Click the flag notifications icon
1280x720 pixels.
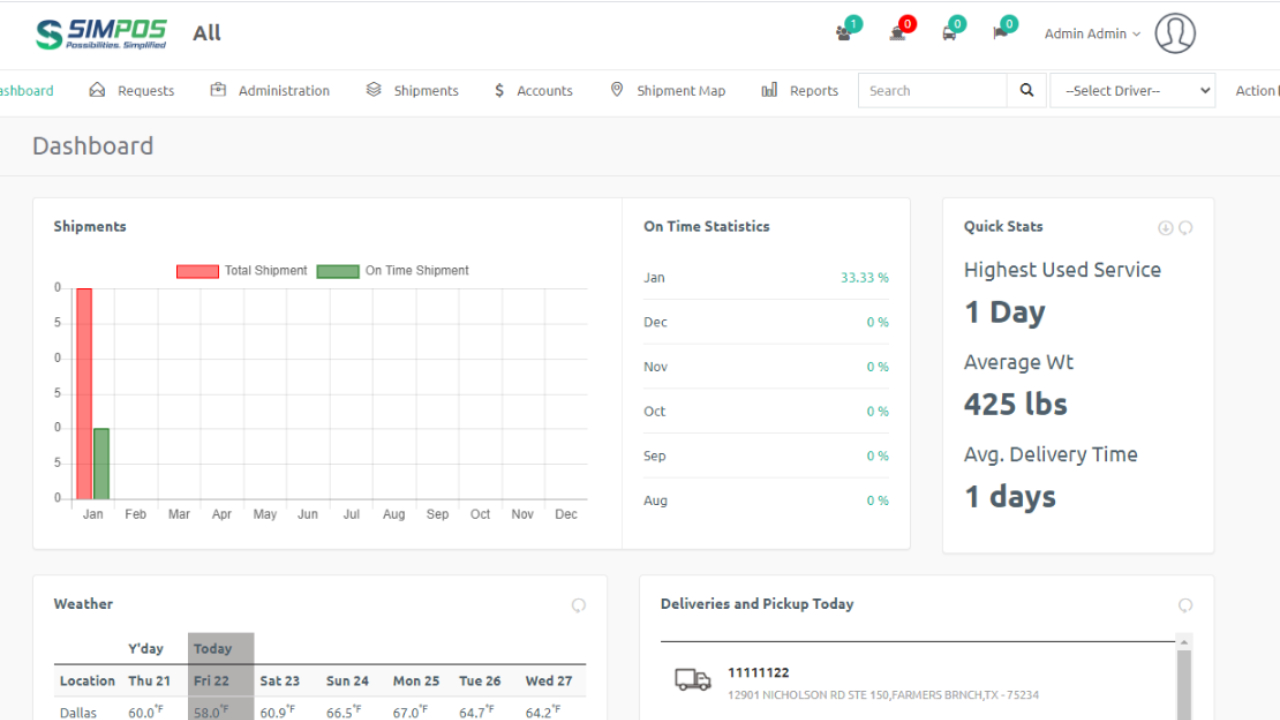[x=1000, y=32]
